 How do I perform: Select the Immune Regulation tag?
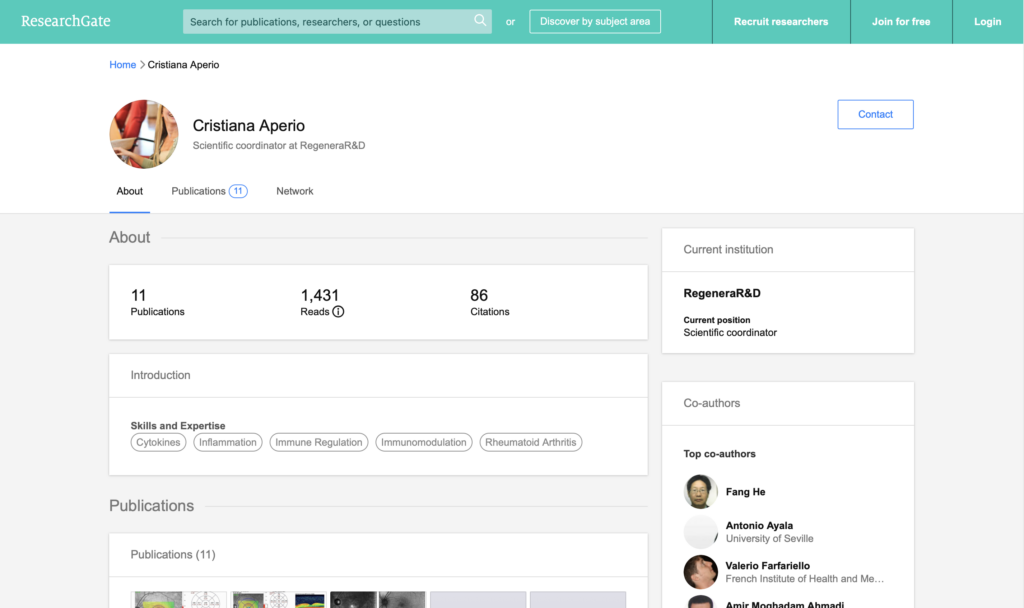point(319,442)
